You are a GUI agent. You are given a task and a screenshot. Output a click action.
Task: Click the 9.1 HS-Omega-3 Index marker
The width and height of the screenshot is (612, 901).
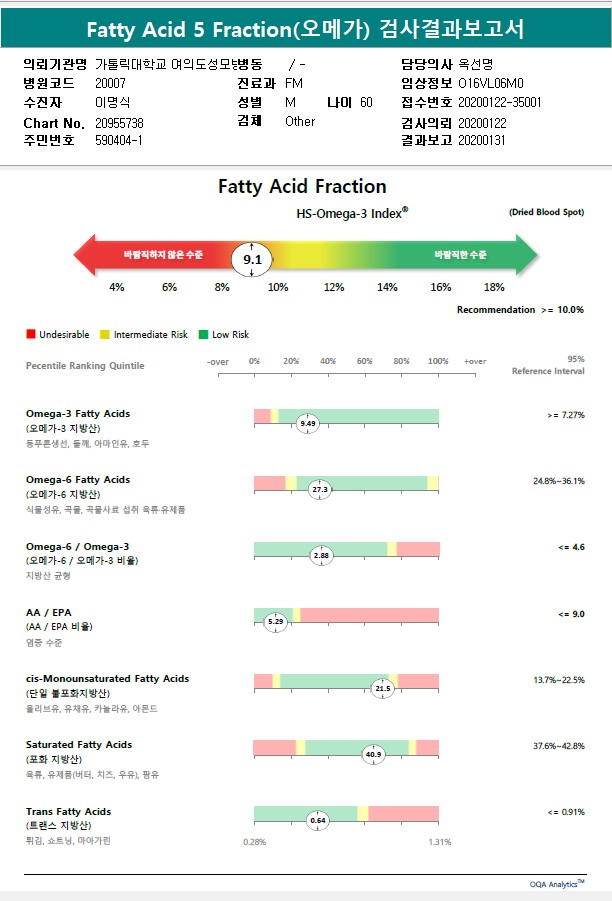[x=253, y=259]
